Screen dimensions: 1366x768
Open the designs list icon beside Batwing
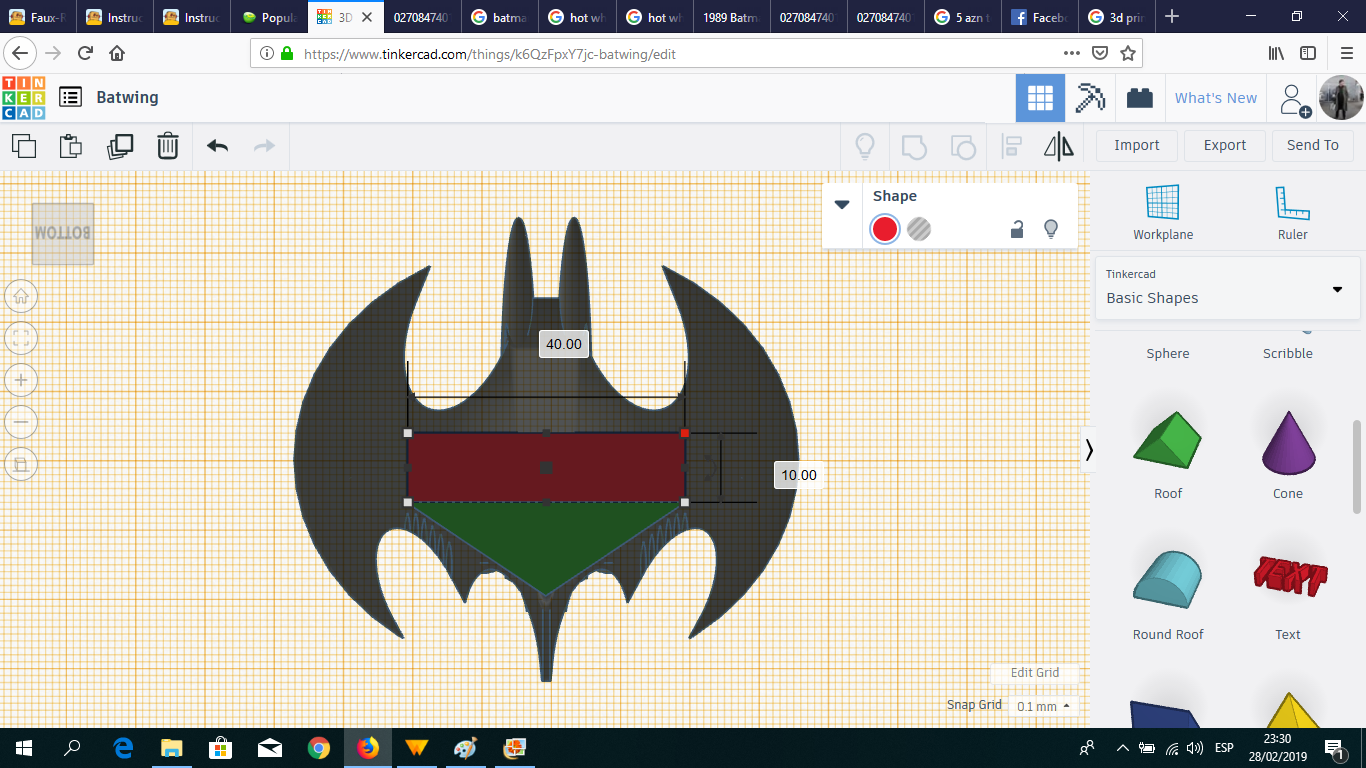[x=70, y=97]
